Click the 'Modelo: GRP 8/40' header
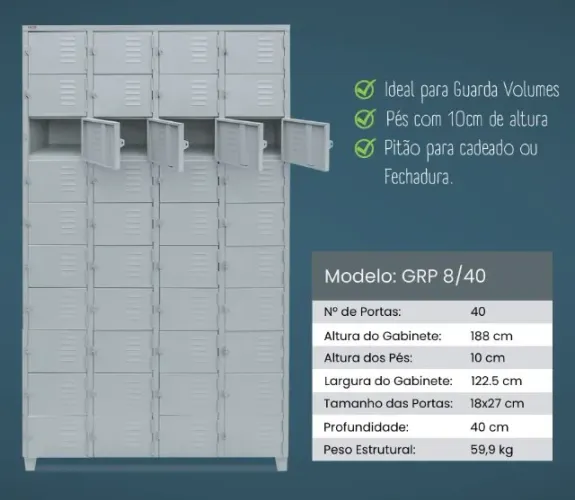575x500 pixels. [405, 276]
